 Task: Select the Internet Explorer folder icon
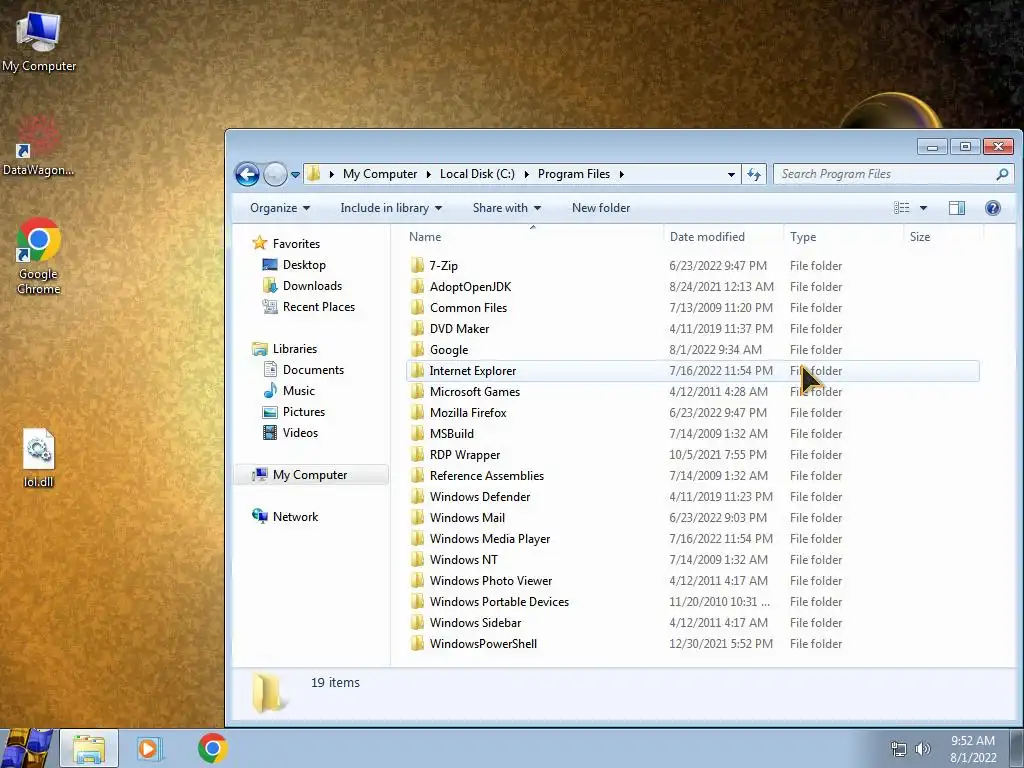coord(417,370)
